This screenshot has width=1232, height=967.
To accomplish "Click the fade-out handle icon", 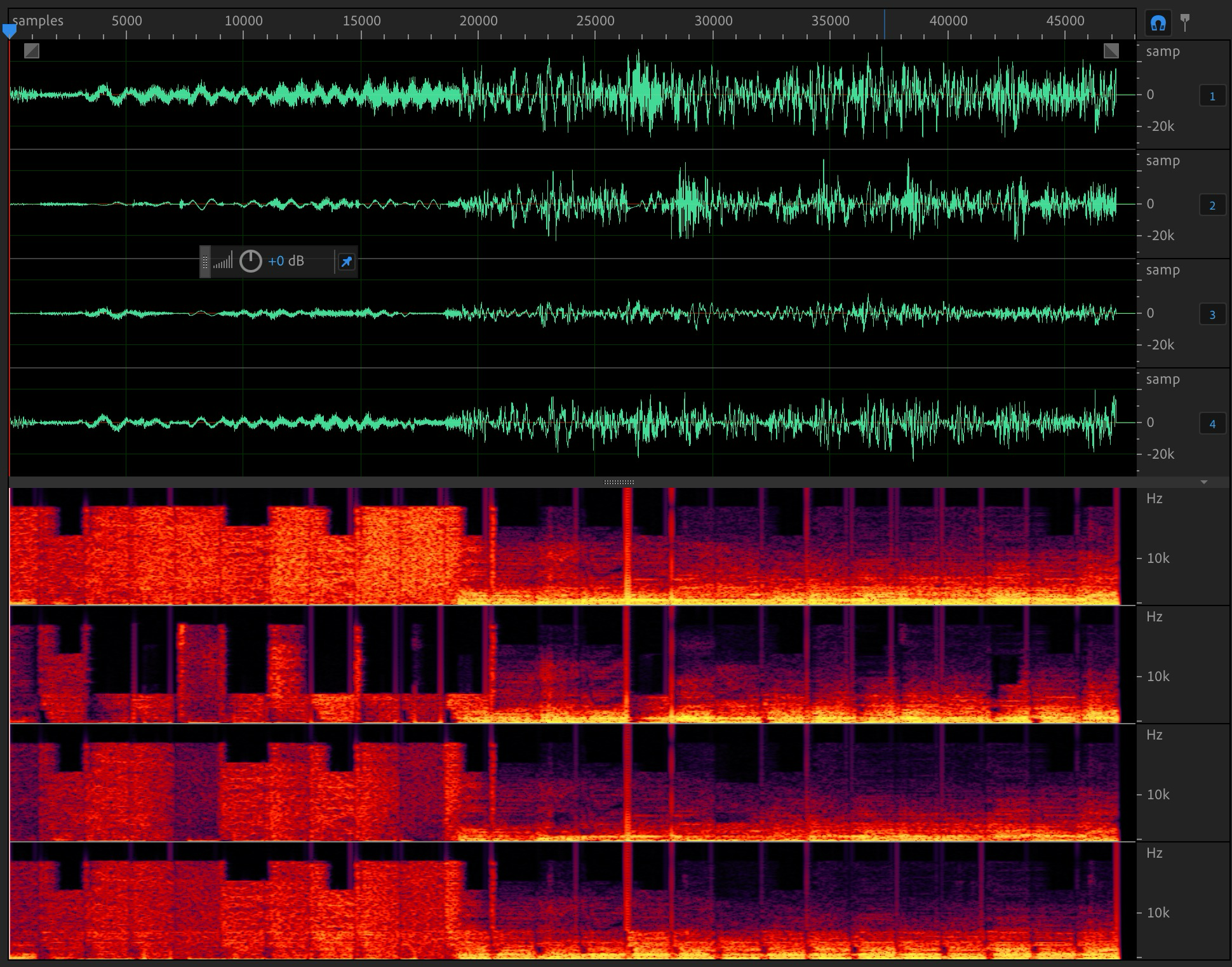I will (x=1111, y=51).
